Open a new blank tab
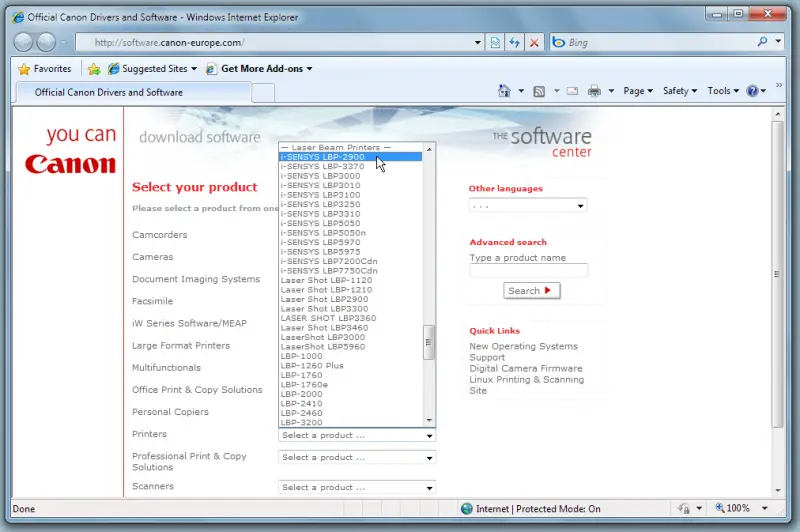The width and height of the screenshot is (800, 532). pos(263,93)
